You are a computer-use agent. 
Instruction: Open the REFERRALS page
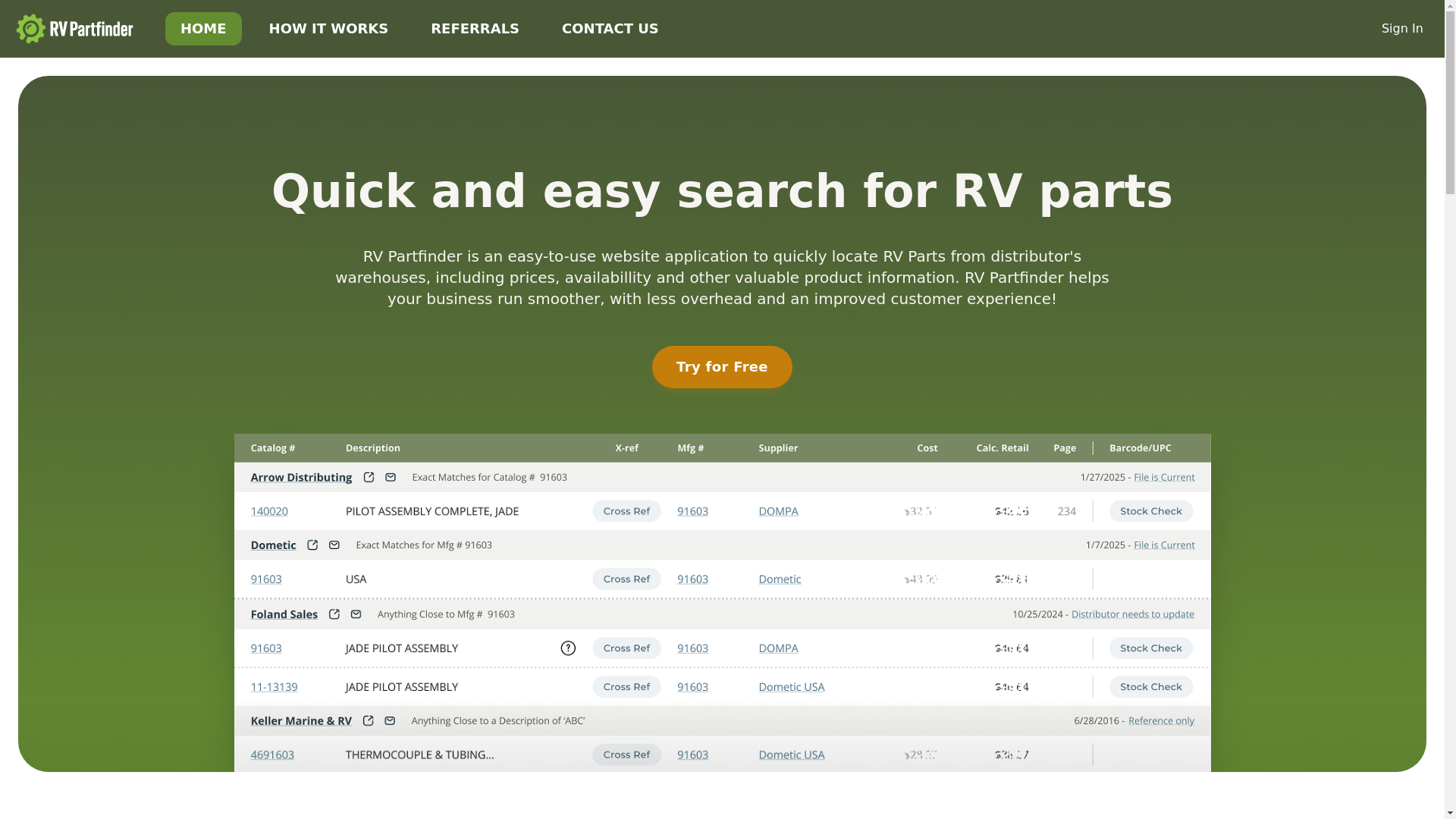tap(475, 29)
